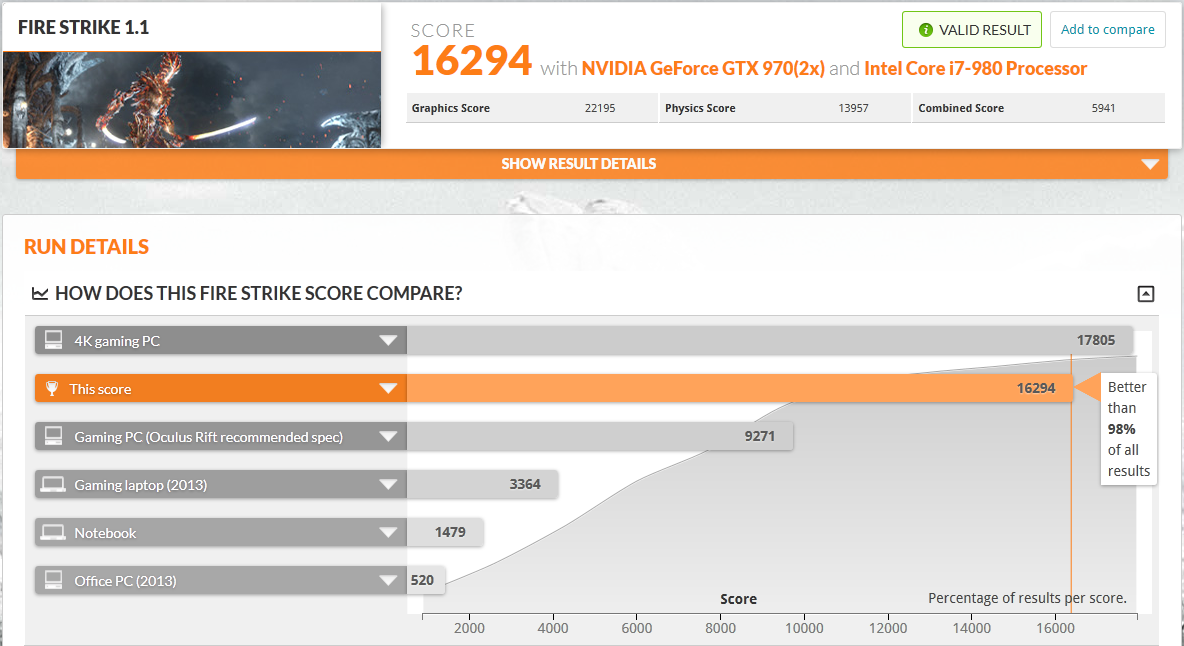Click the chart icon beside How Does This Compare

39,294
